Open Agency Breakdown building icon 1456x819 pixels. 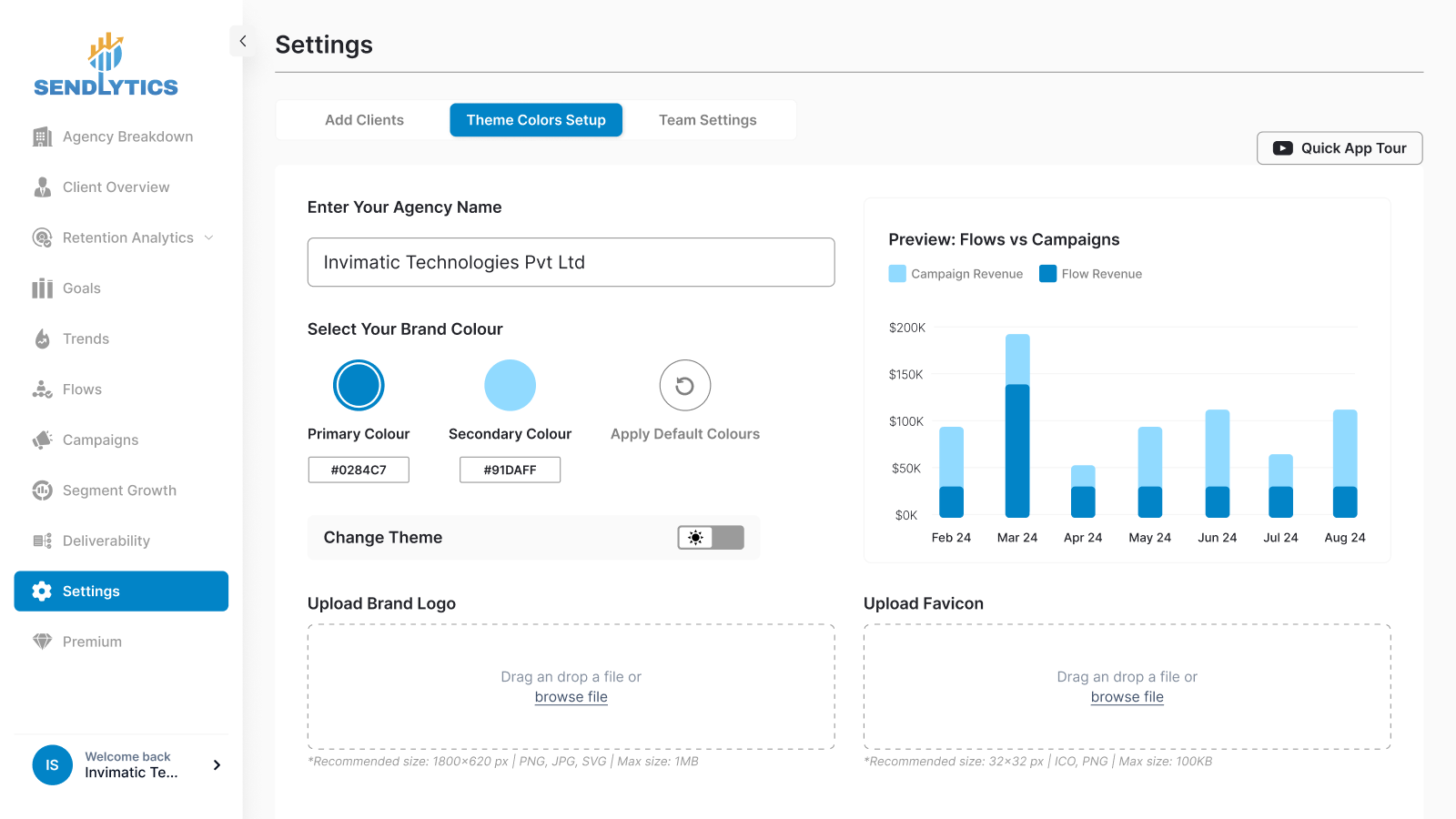(x=42, y=136)
